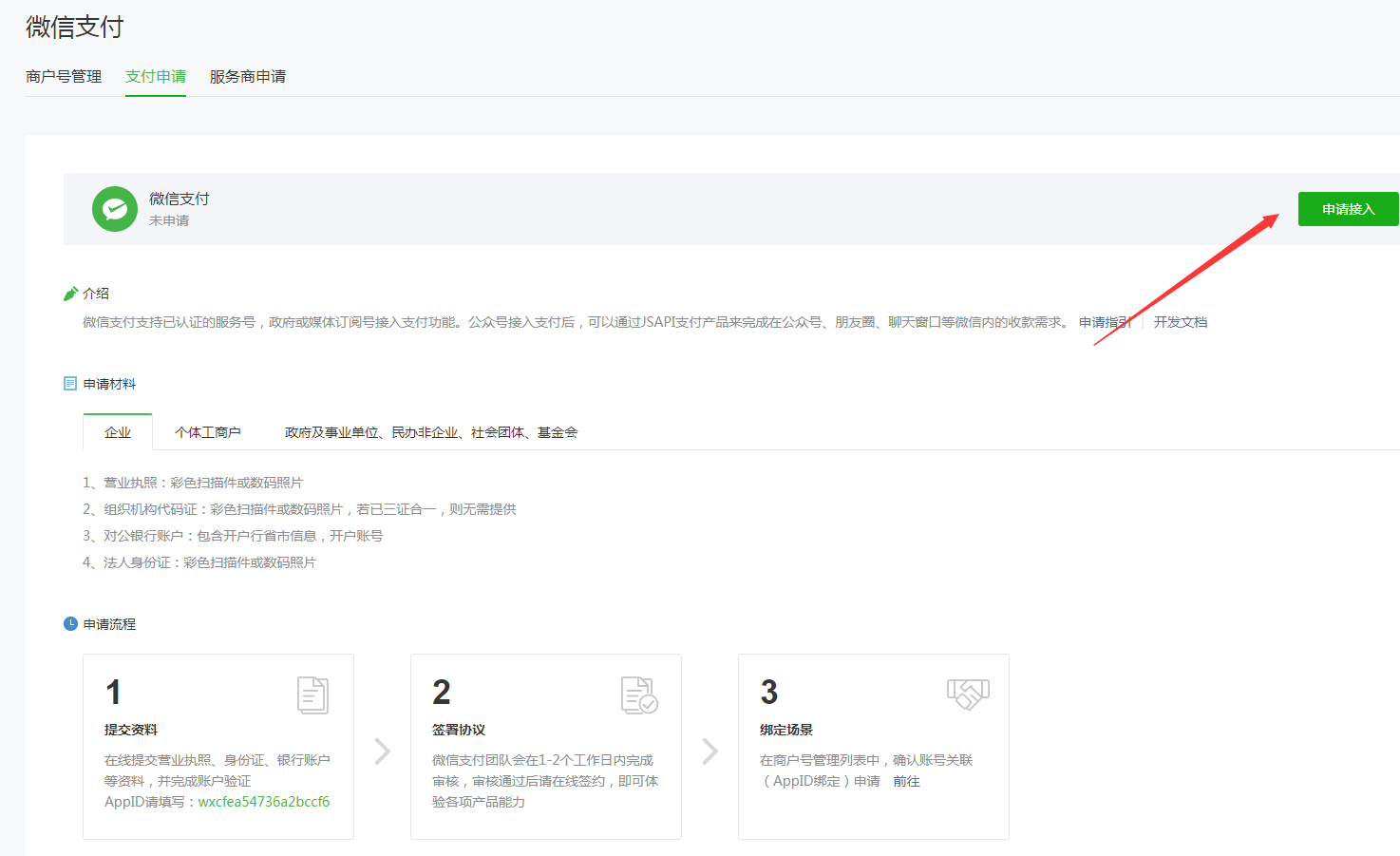Click the document icon beside 申请材料
The height and width of the screenshot is (856, 1400).
pyautogui.click(x=70, y=384)
